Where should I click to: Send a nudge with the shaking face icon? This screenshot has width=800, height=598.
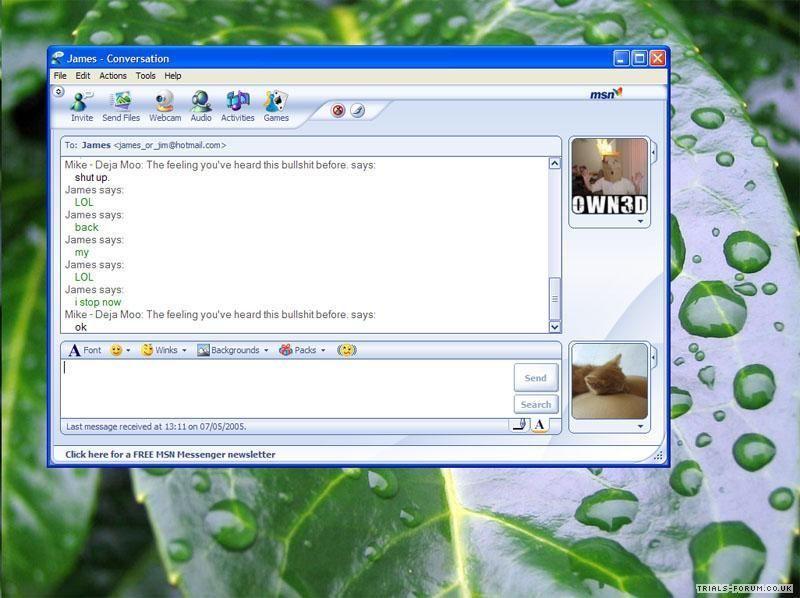[x=347, y=350]
